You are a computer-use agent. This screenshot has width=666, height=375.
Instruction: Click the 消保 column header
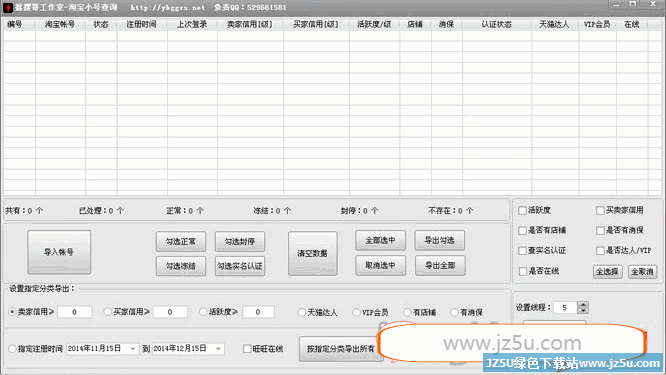point(446,24)
